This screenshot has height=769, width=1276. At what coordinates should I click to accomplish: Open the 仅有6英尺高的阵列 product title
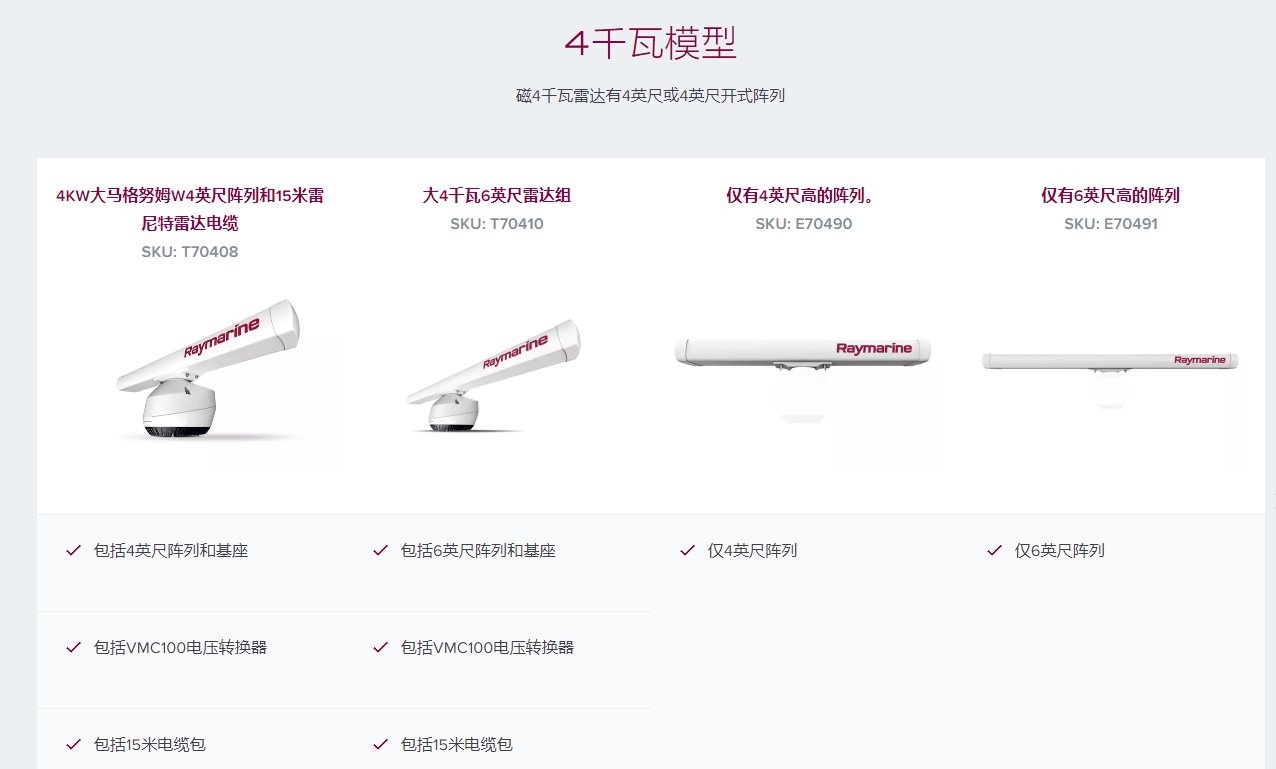(x=1111, y=195)
